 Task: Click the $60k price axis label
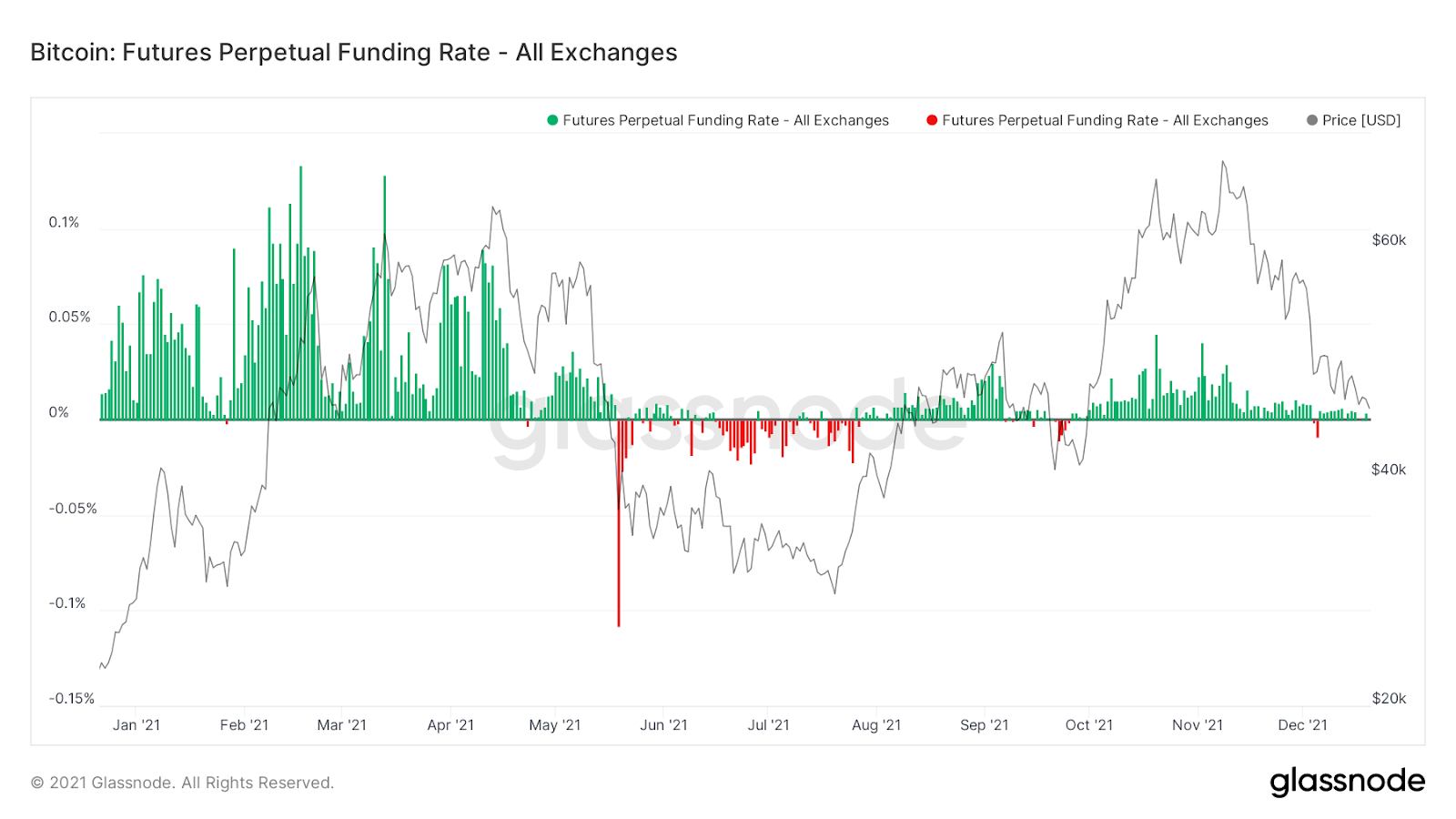click(x=1389, y=240)
